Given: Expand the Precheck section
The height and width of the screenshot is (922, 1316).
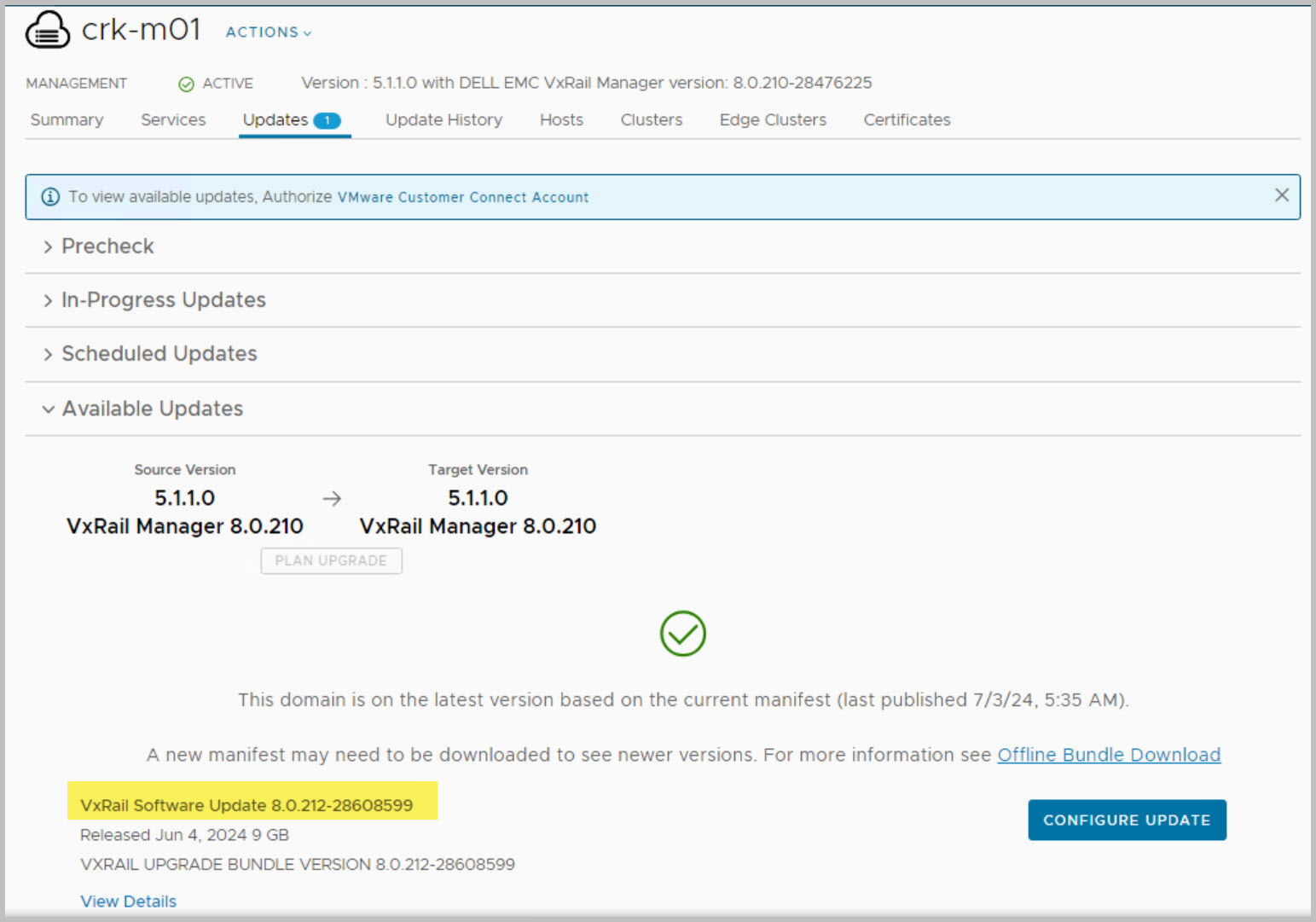Looking at the screenshot, I should click(107, 246).
